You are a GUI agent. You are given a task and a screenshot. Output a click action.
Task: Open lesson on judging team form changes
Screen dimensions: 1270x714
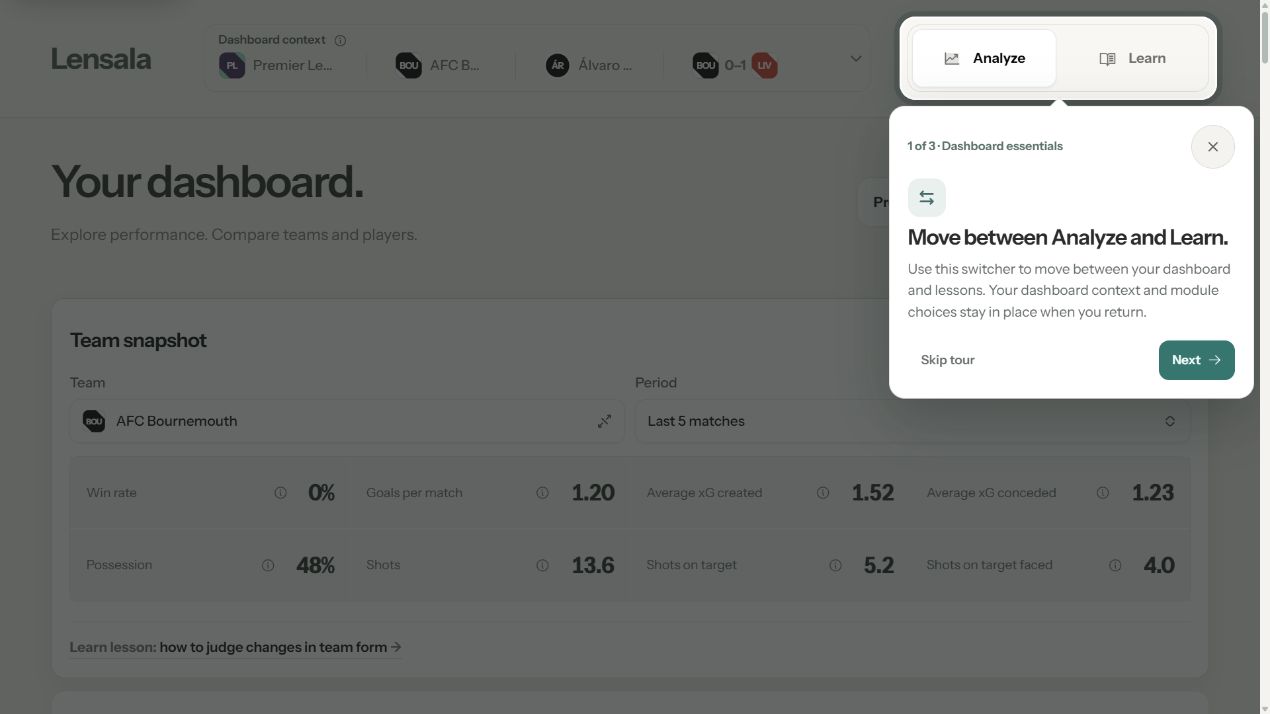tap(236, 647)
